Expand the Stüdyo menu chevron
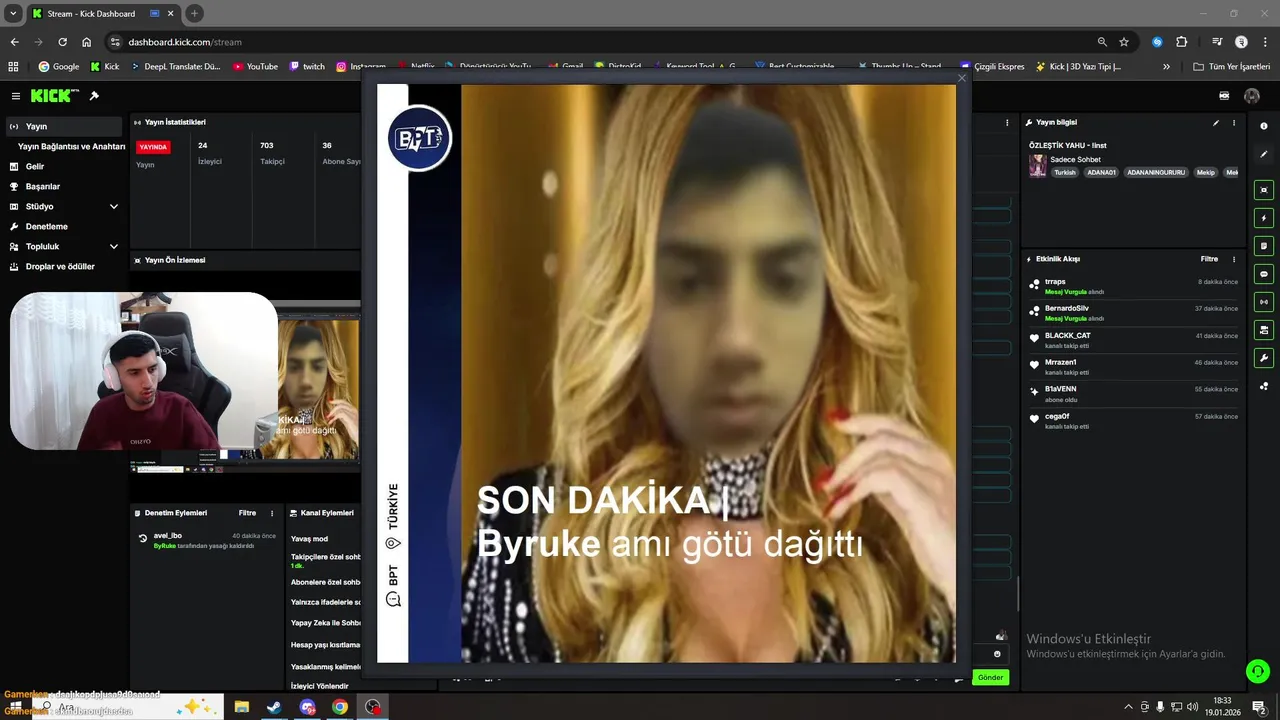The image size is (1280, 720). pos(113,206)
